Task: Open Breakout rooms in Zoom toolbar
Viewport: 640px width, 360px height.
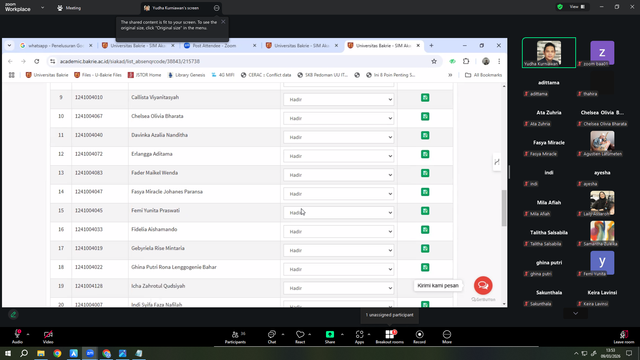Action: [389, 337]
